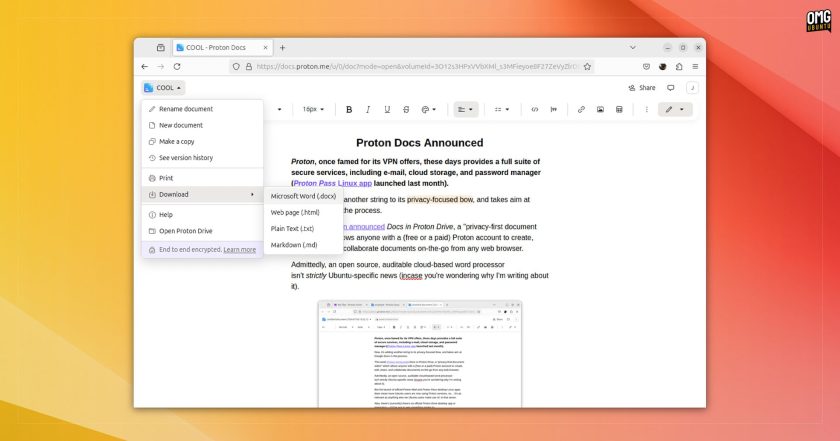
Task: Reload the page with refresh icon
Action: point(177,66)
